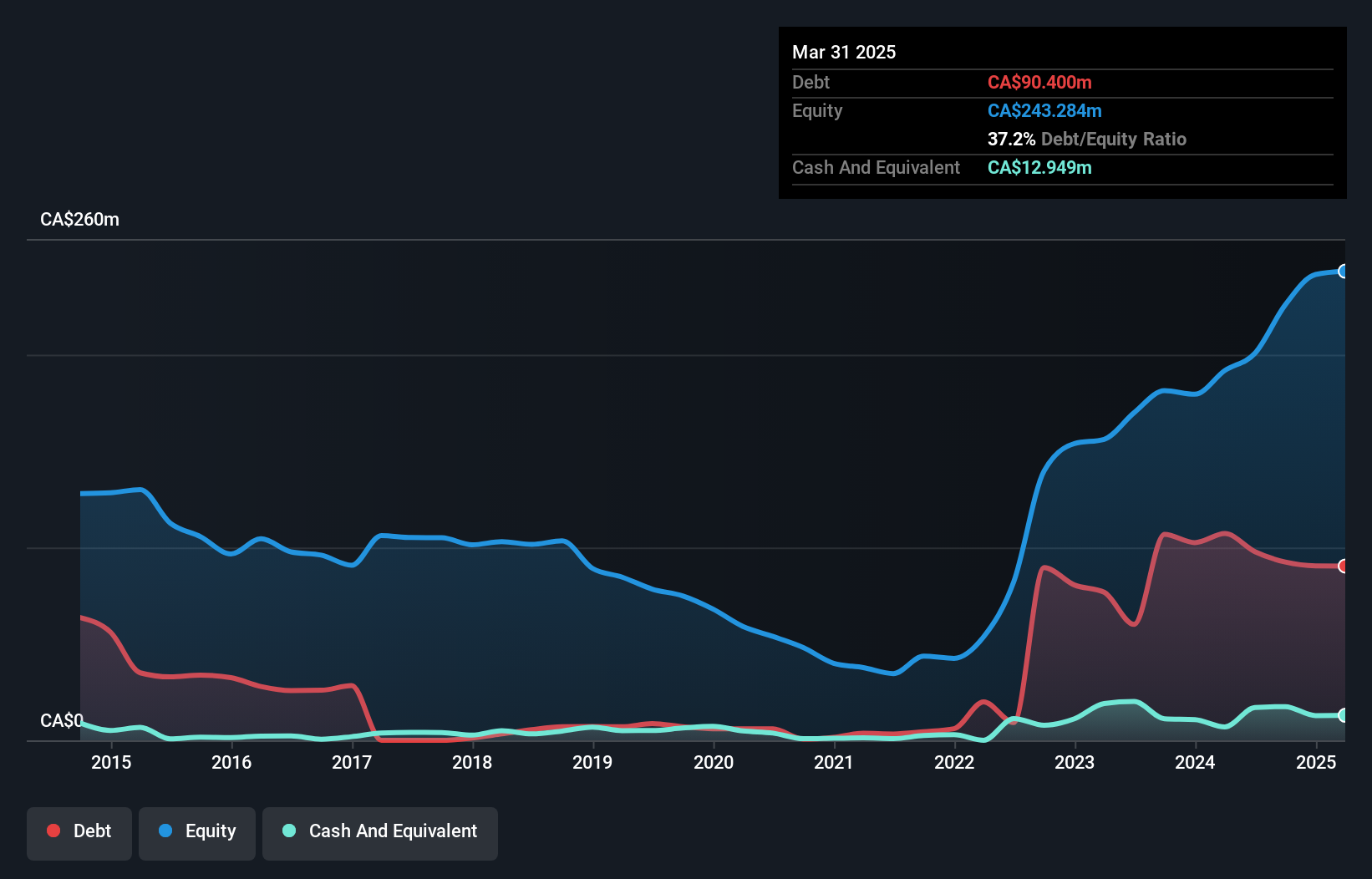
Task: Click the Debt row label in tooltip
Action: [810, 82]
